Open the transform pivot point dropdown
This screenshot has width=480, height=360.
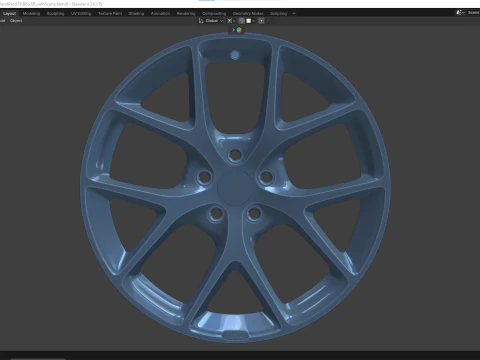(x=231, y=21)
